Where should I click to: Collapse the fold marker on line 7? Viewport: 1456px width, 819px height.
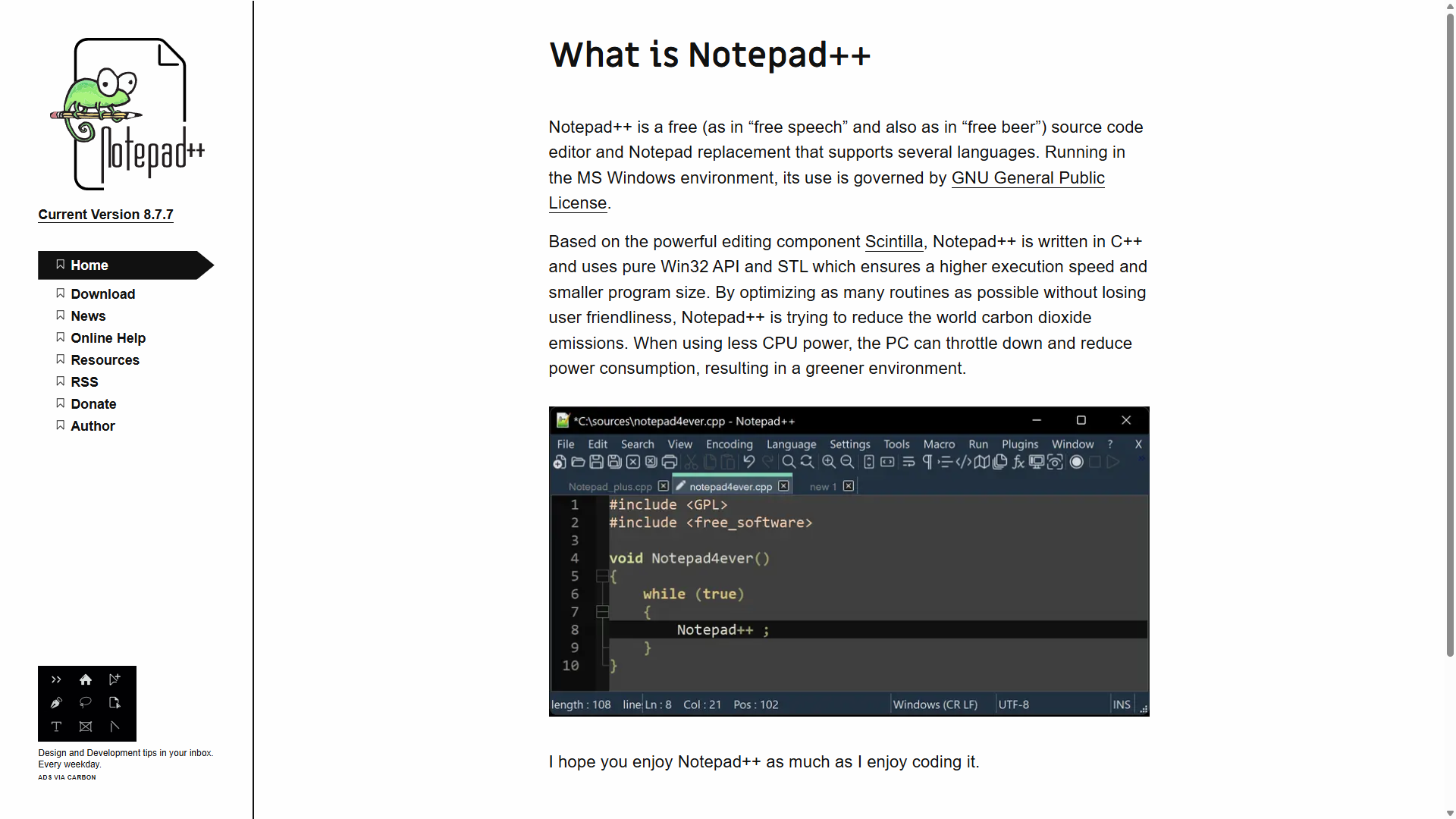click(x=602, y=612)
